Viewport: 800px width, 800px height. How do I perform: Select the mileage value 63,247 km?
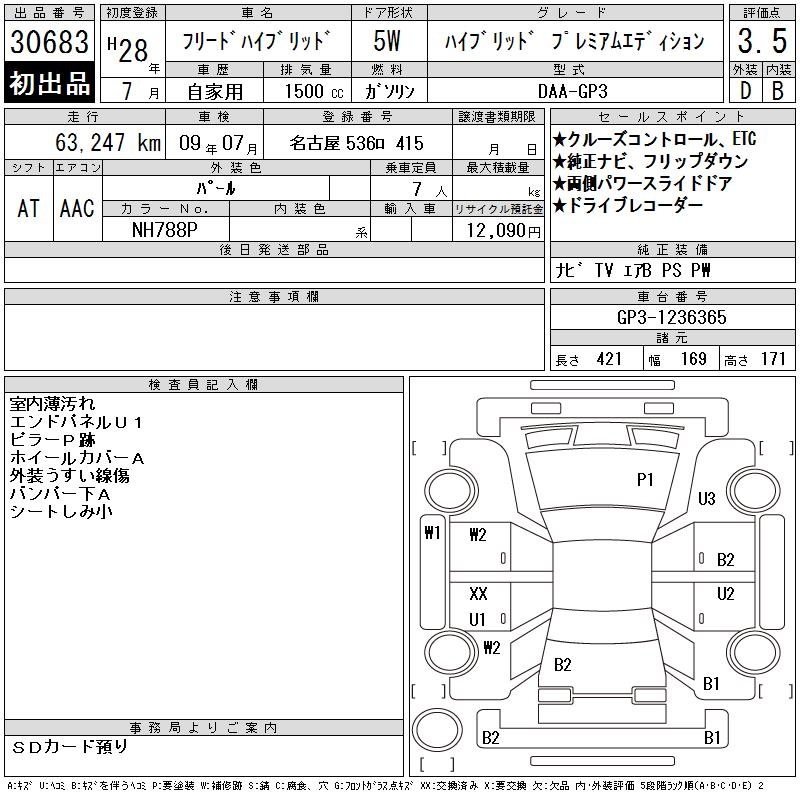(x=108, y=143)
